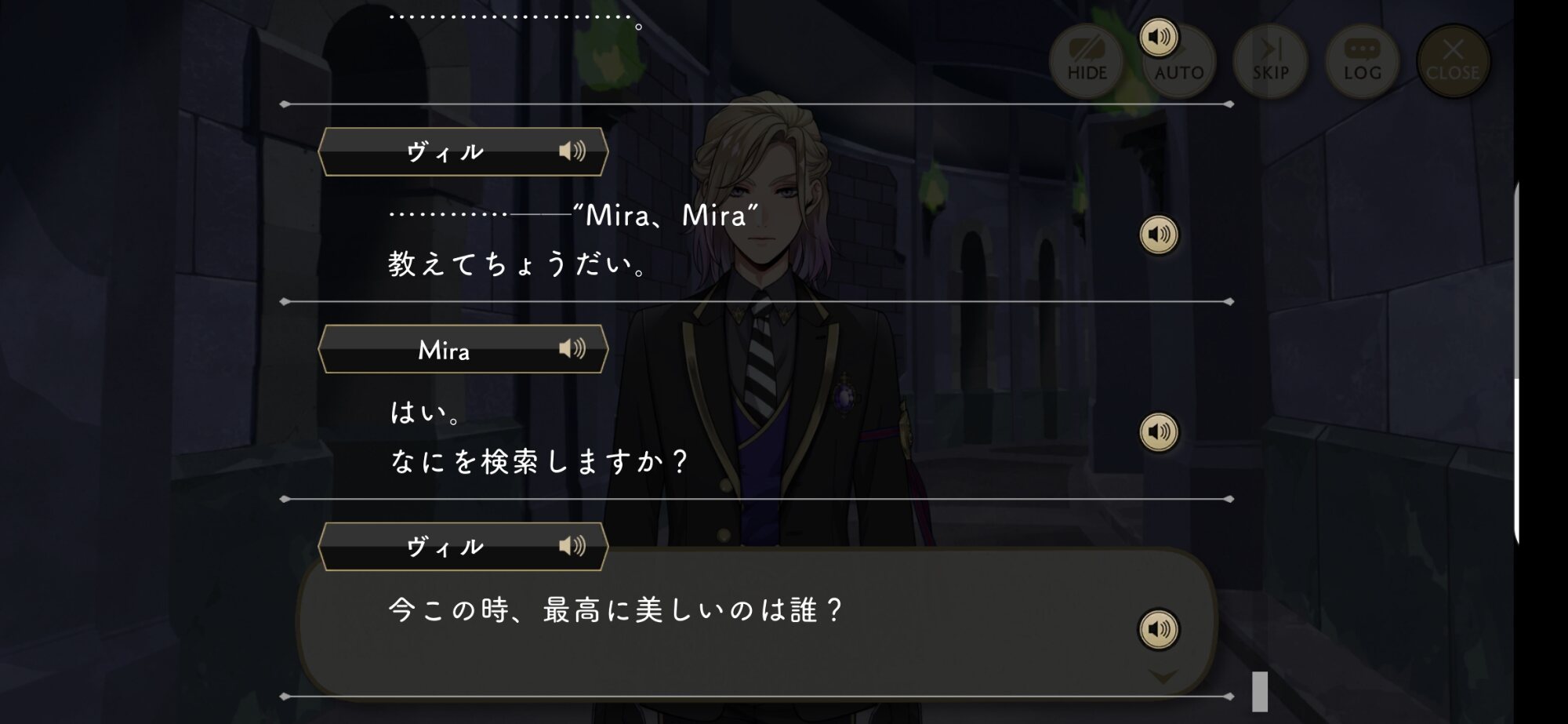1568x724 pixels.
Task: Tap the SKIP button
Action: (1271, 60)
